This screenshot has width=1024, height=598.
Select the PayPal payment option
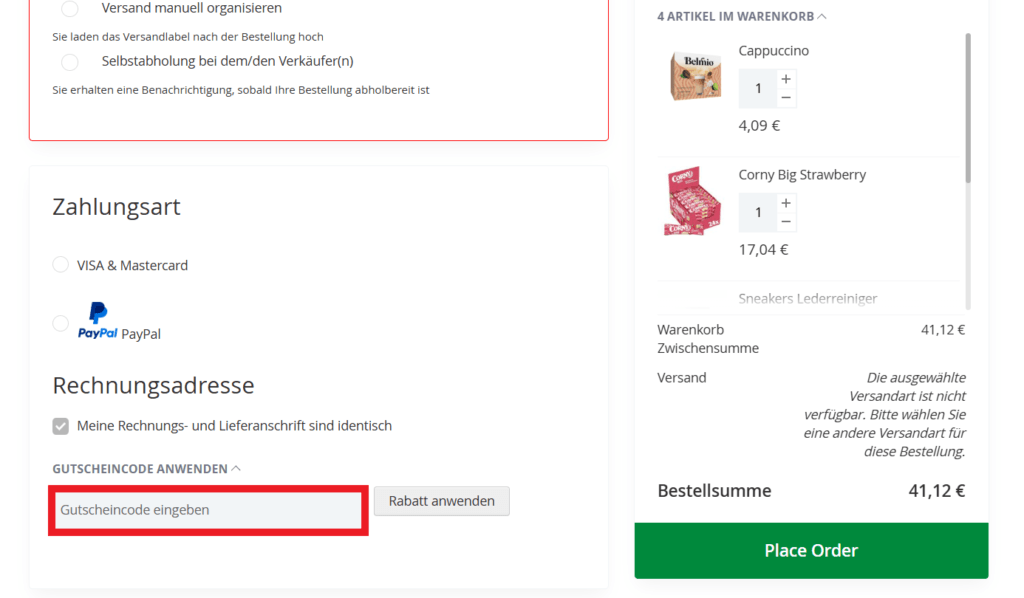(x=60, y=323)
